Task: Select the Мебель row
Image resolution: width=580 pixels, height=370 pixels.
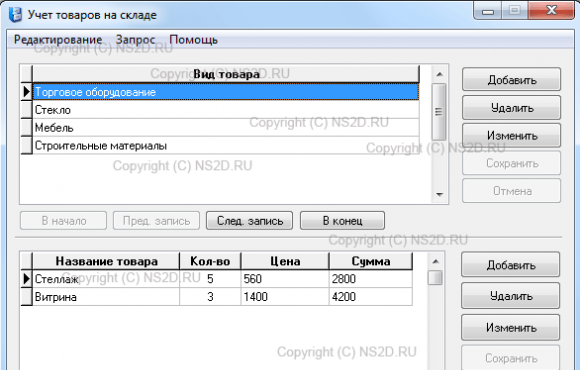Action: [226, 128]
